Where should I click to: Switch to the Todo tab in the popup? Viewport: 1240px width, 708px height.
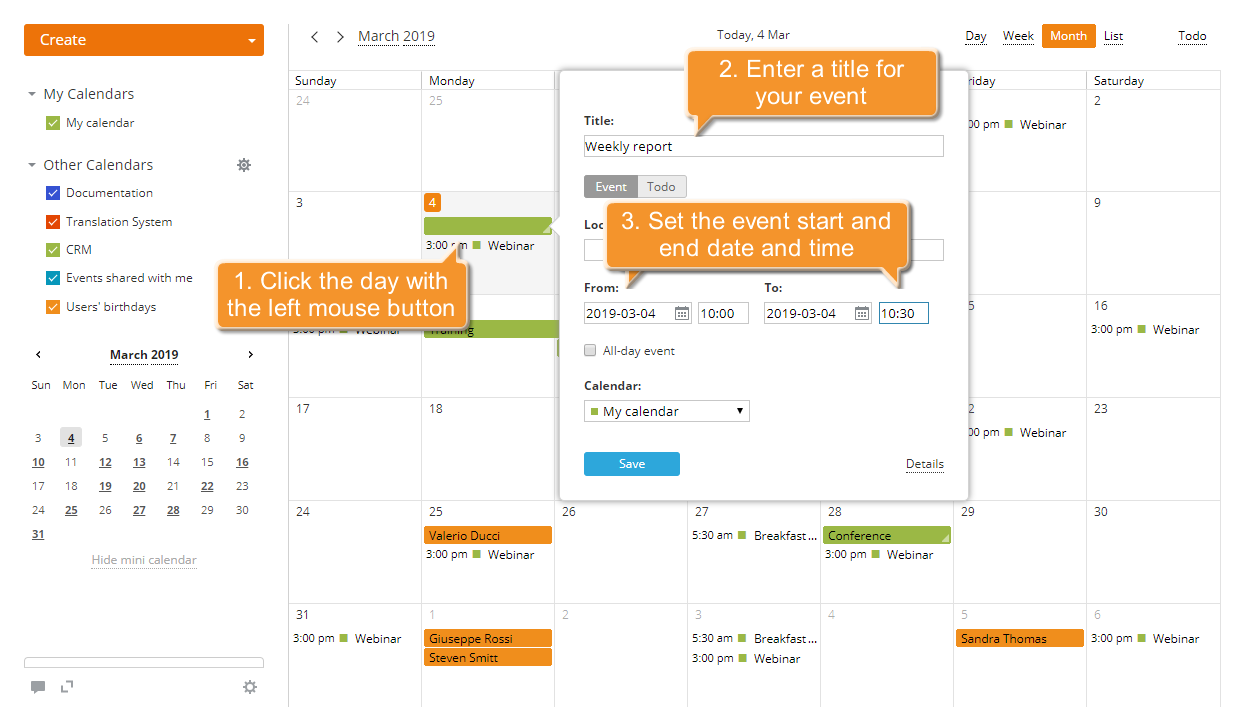(x=661, y=186)
